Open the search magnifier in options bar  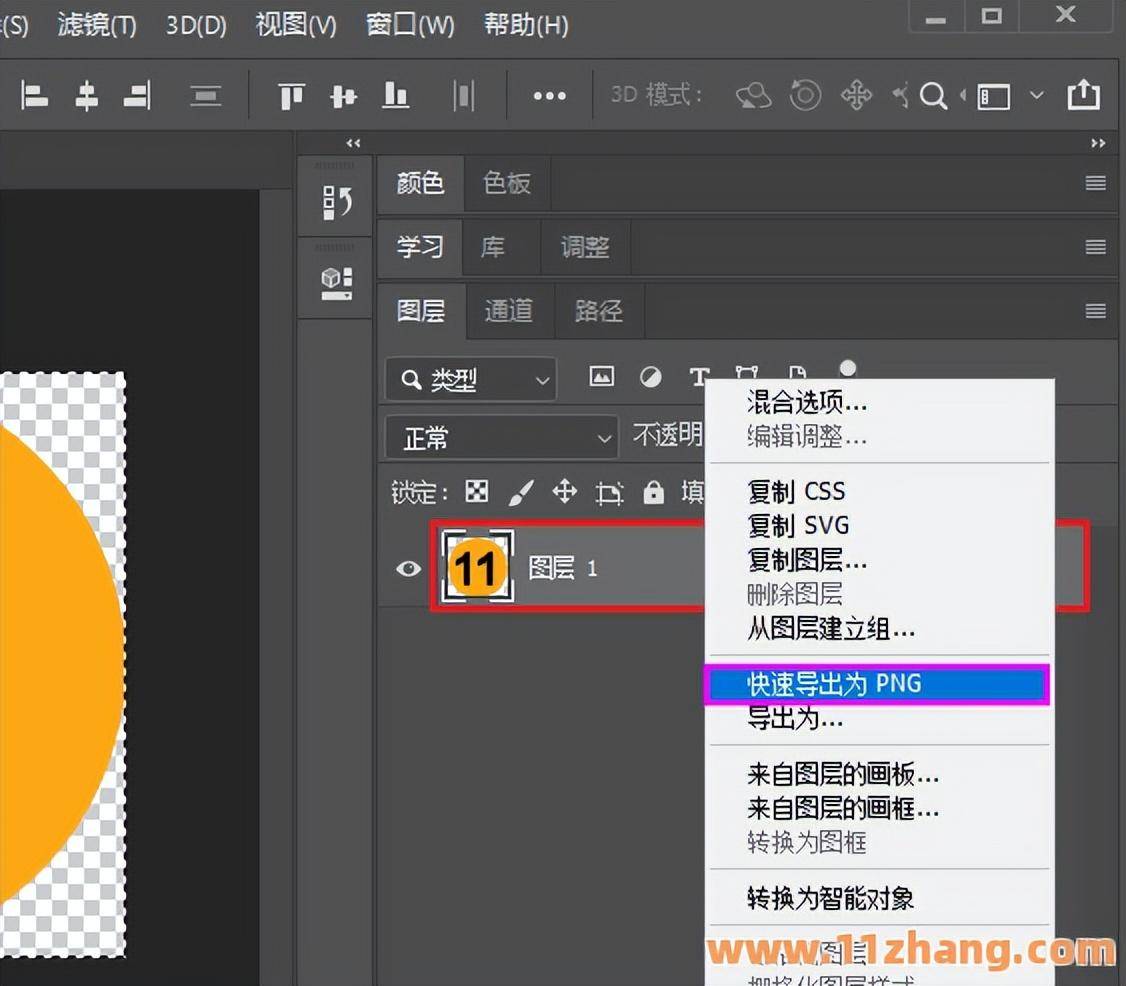tap(933, 95)
